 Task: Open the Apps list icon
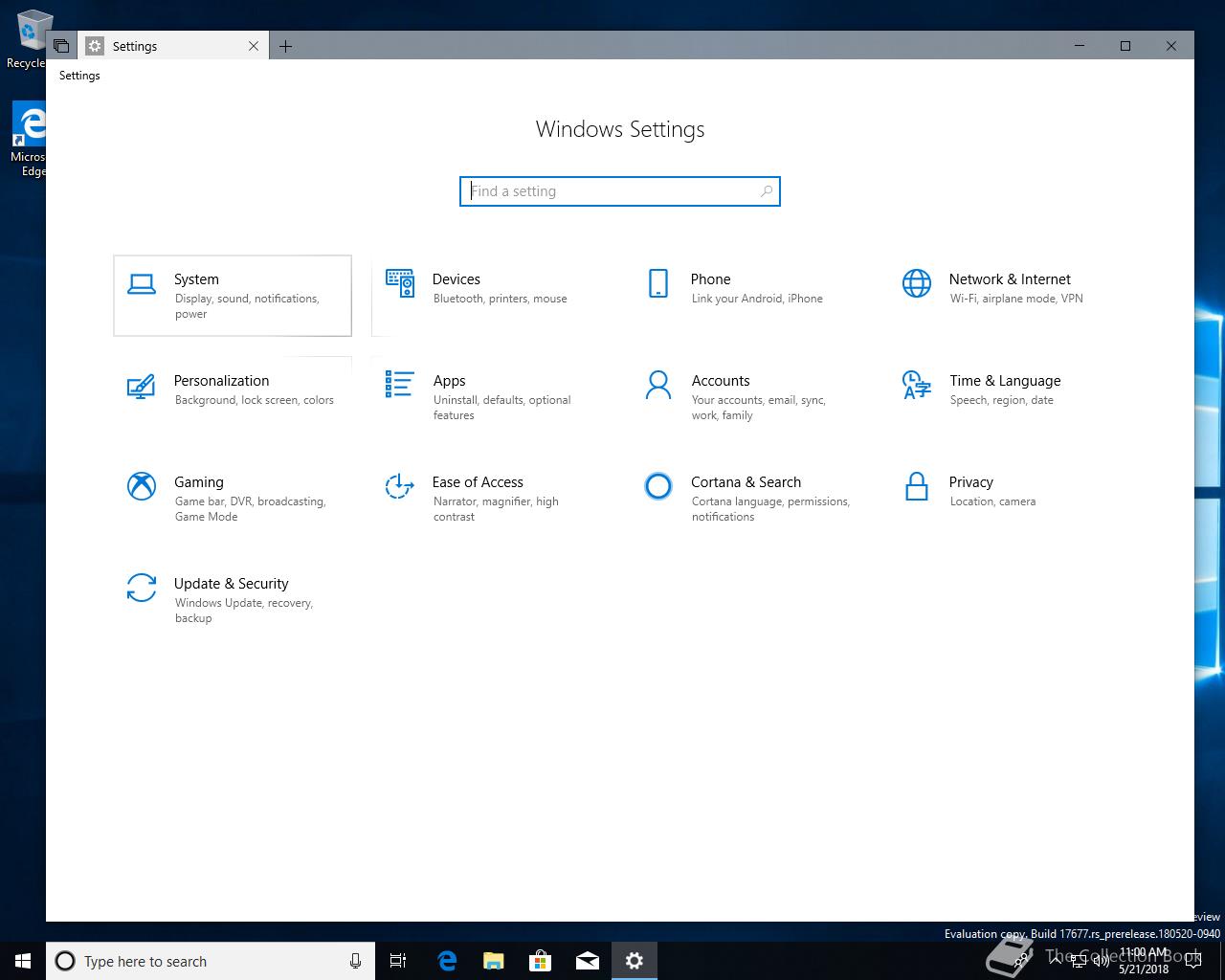[x=400, y=385]
